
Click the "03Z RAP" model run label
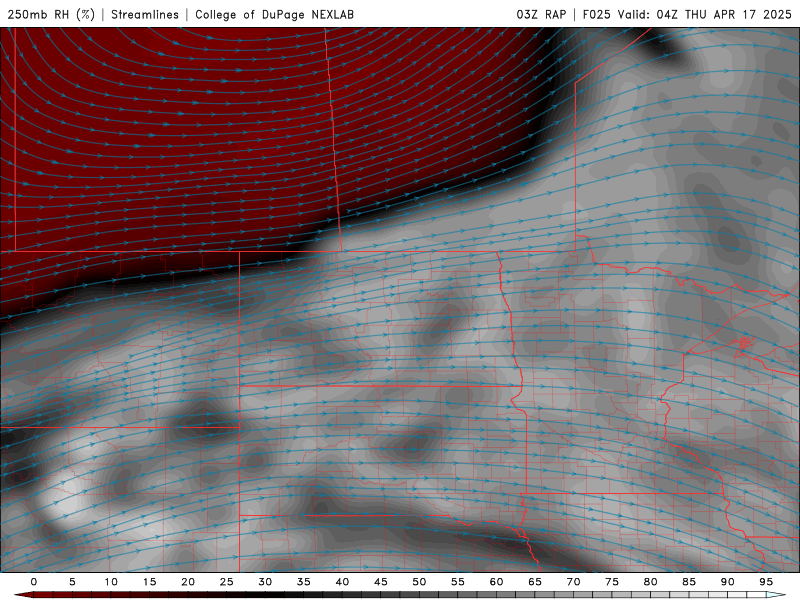(541, 14)
